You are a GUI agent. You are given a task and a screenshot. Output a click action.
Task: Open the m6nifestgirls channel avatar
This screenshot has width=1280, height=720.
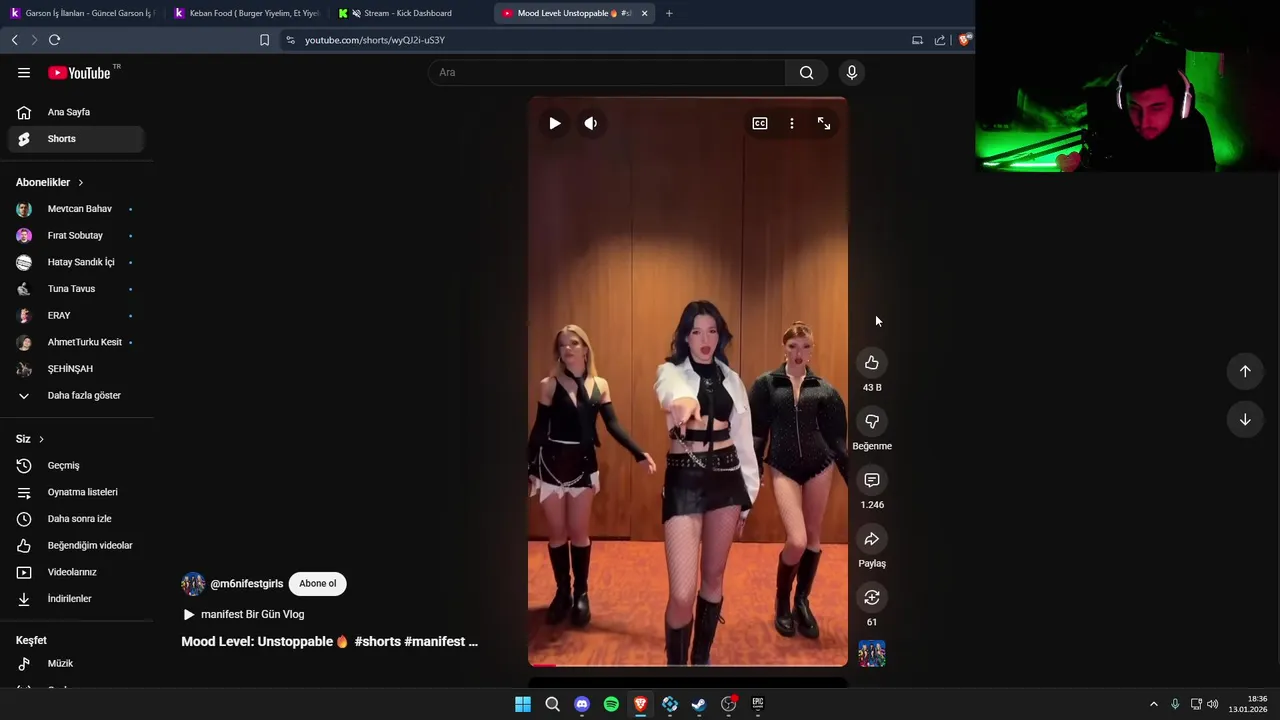click(x=193, y=584)
